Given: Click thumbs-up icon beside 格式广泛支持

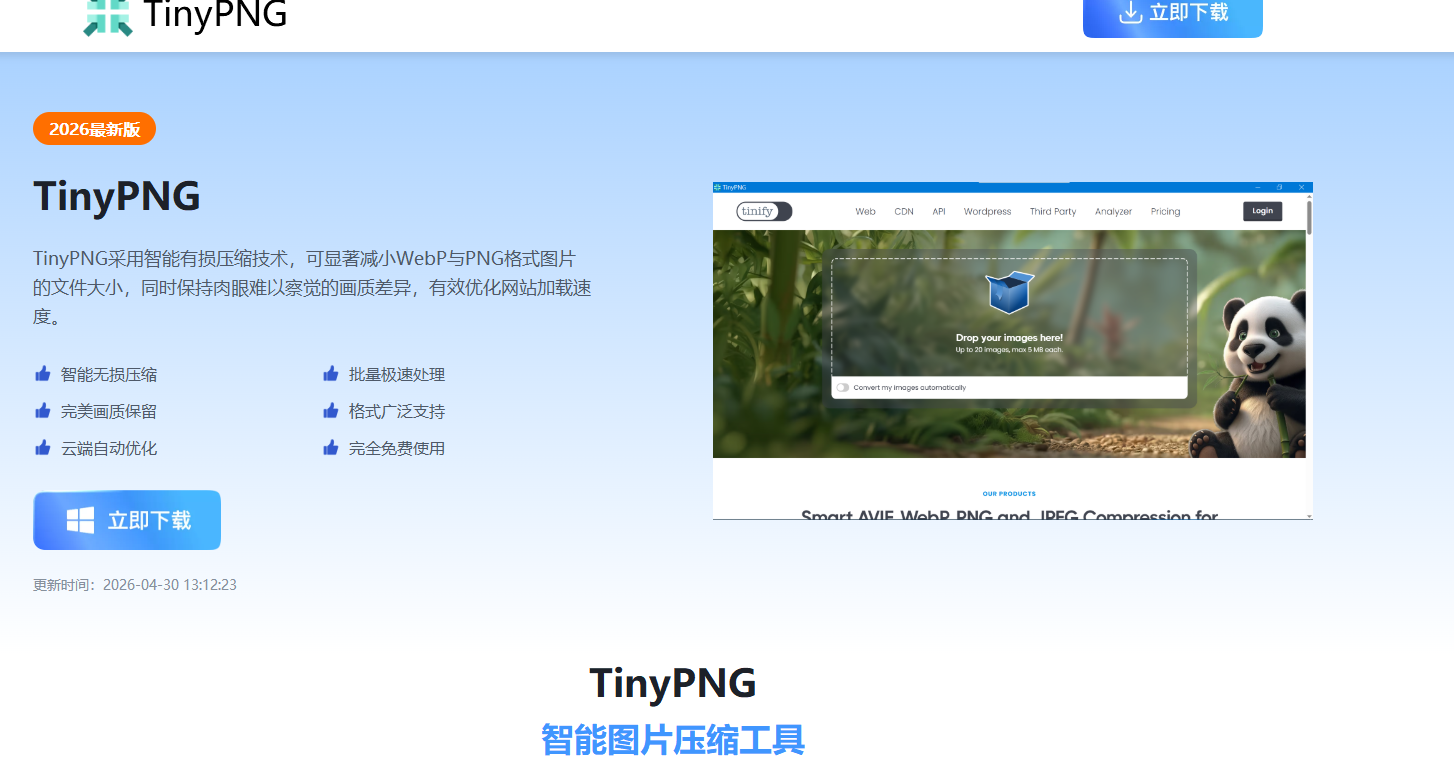Looking at the screenshot, I should pos(331,411).
